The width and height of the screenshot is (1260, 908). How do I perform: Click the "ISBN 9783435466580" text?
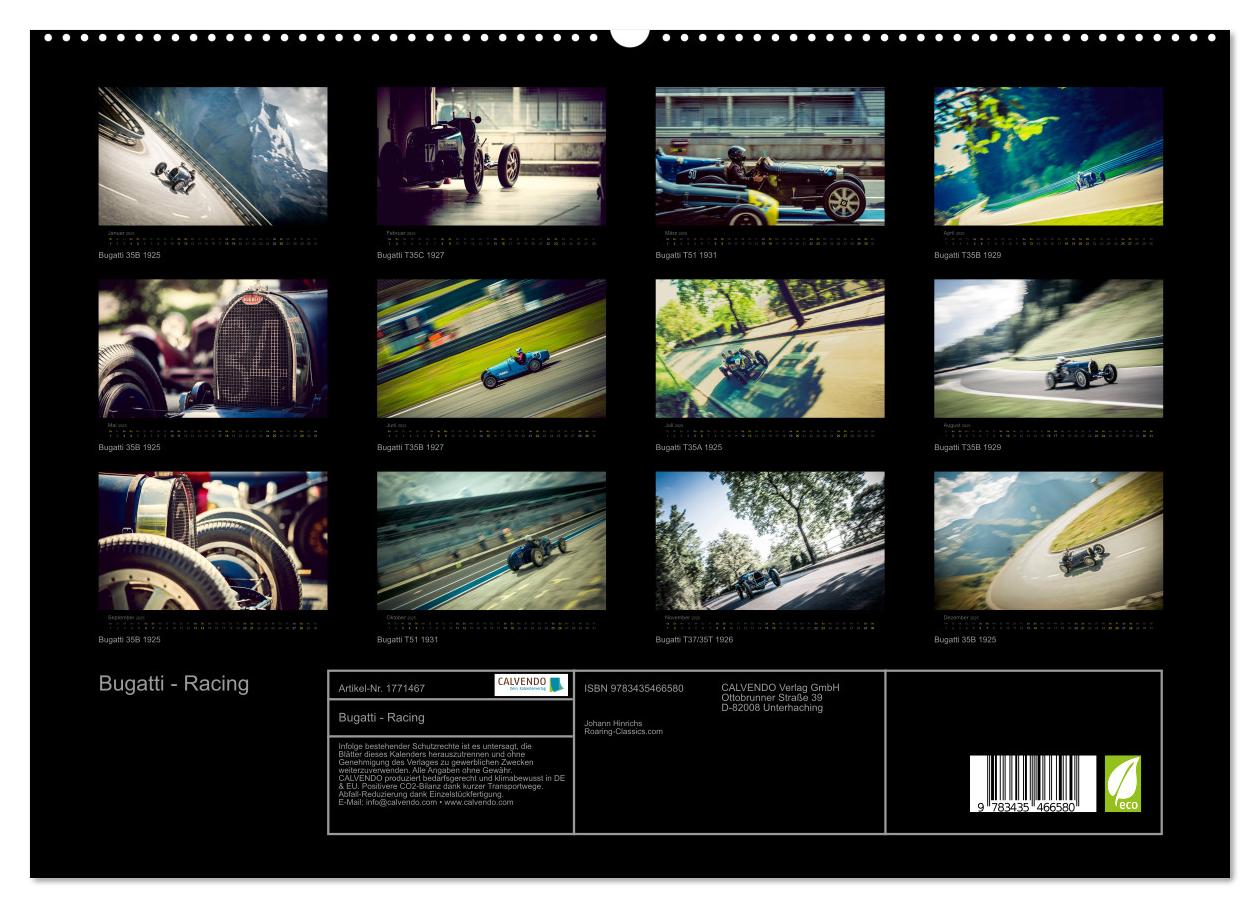(x=634, y=688)
